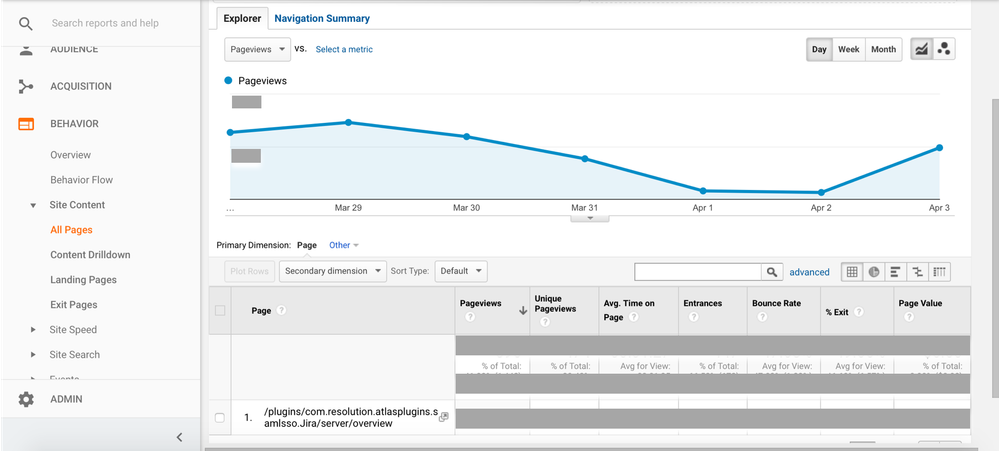The image size is (999, 451).
Task: Select the Percentage pie view icon
Action: (873, 272)
